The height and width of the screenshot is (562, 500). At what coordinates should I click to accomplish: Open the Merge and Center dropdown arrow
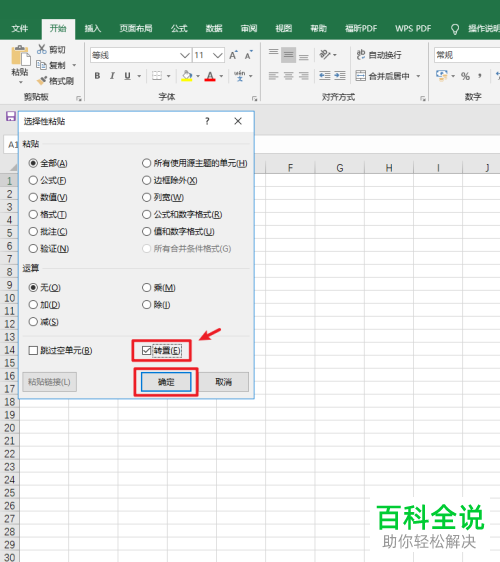[418, 76]
